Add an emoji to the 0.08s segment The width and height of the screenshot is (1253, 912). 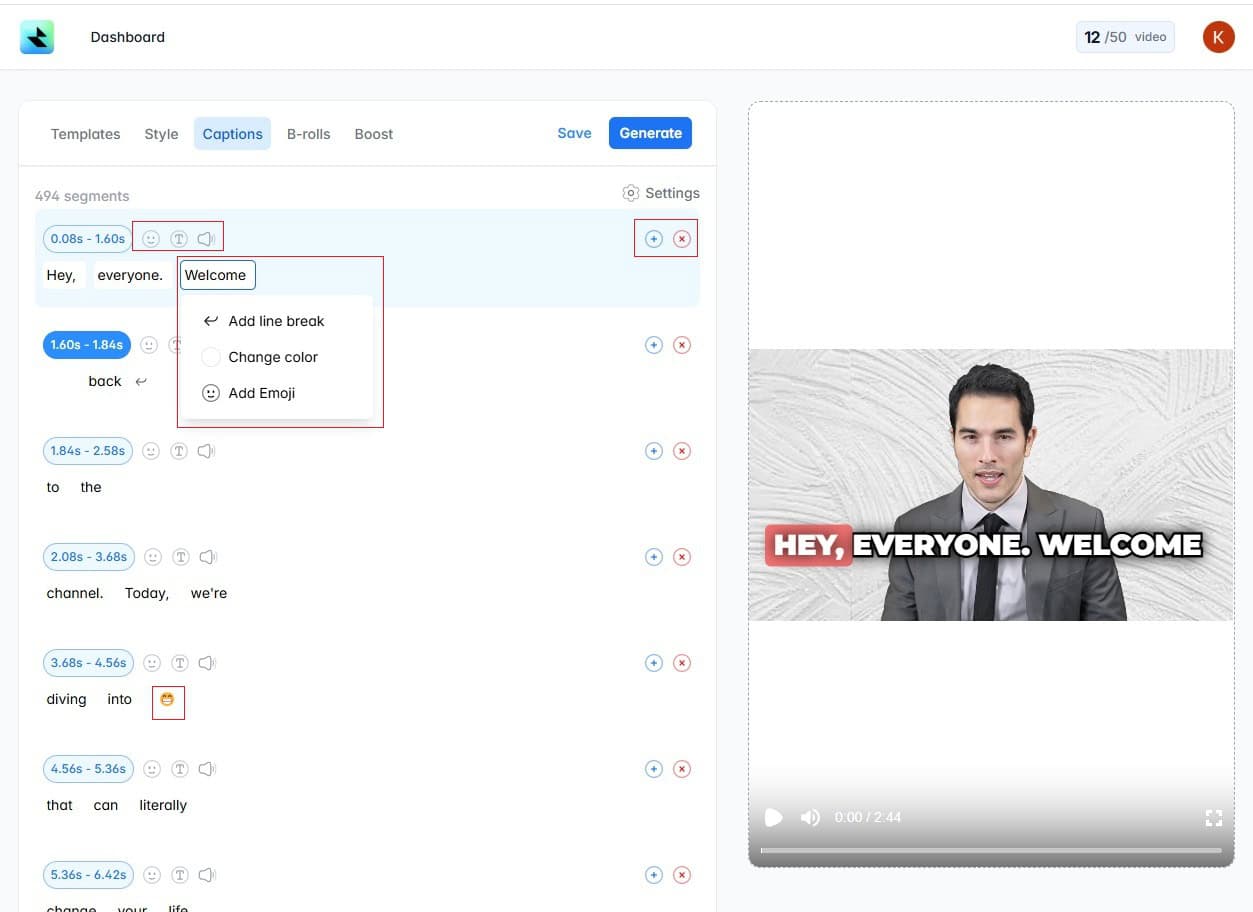[x=151, y=238]
